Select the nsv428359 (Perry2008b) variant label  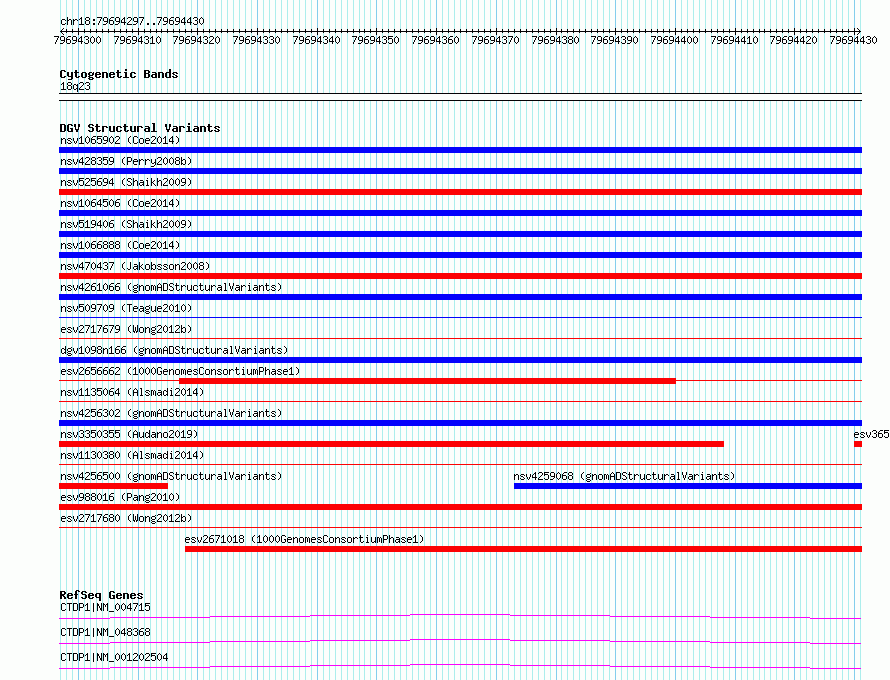126,161
